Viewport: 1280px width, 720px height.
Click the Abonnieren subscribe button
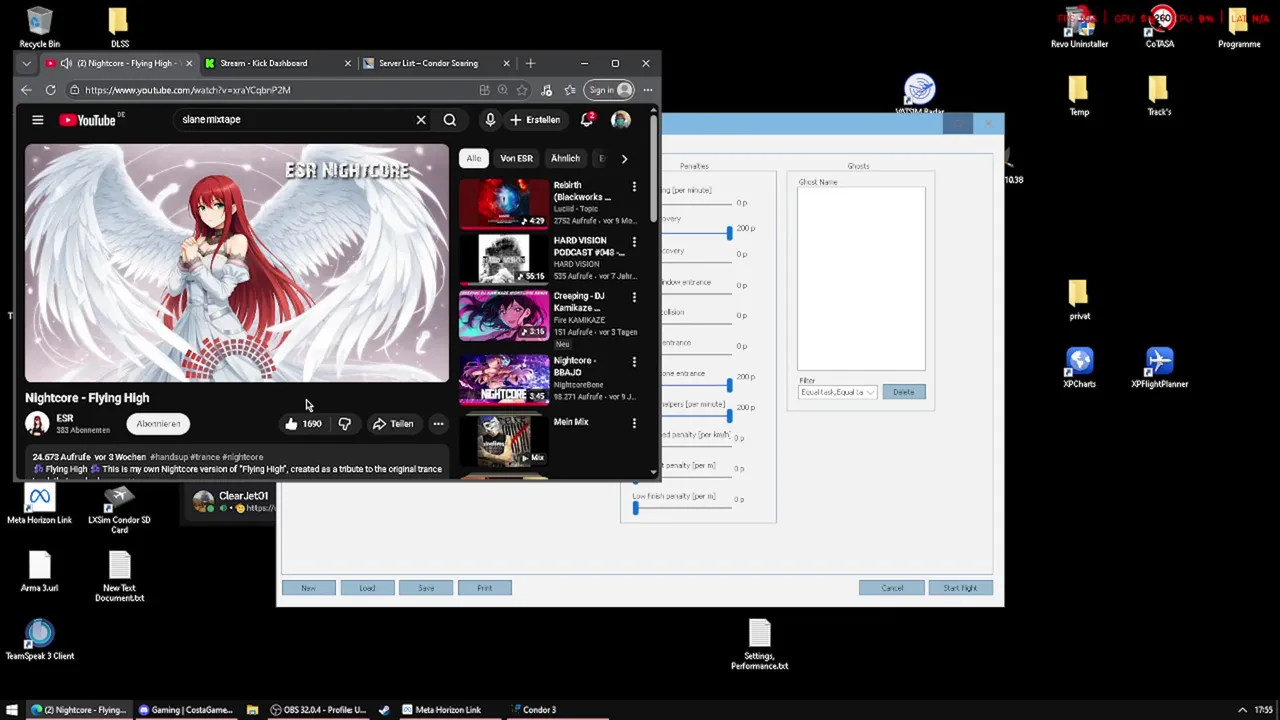coord(158,424)
